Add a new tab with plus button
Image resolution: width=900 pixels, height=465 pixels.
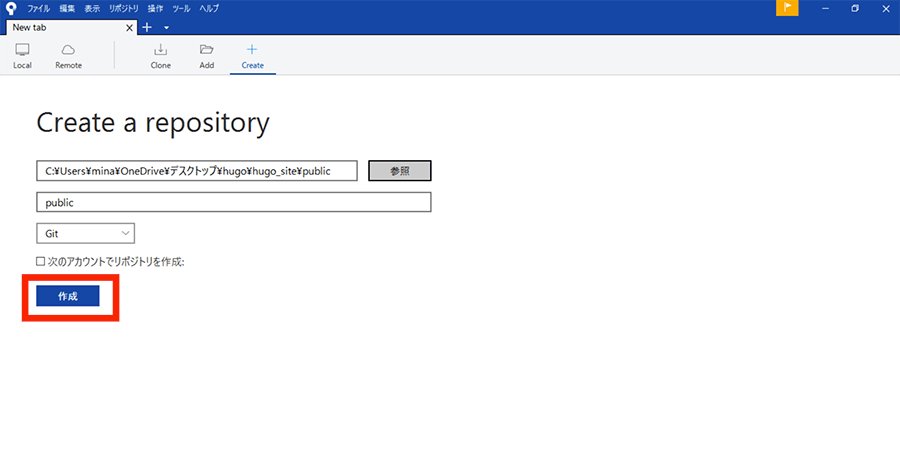click(147, 27)
